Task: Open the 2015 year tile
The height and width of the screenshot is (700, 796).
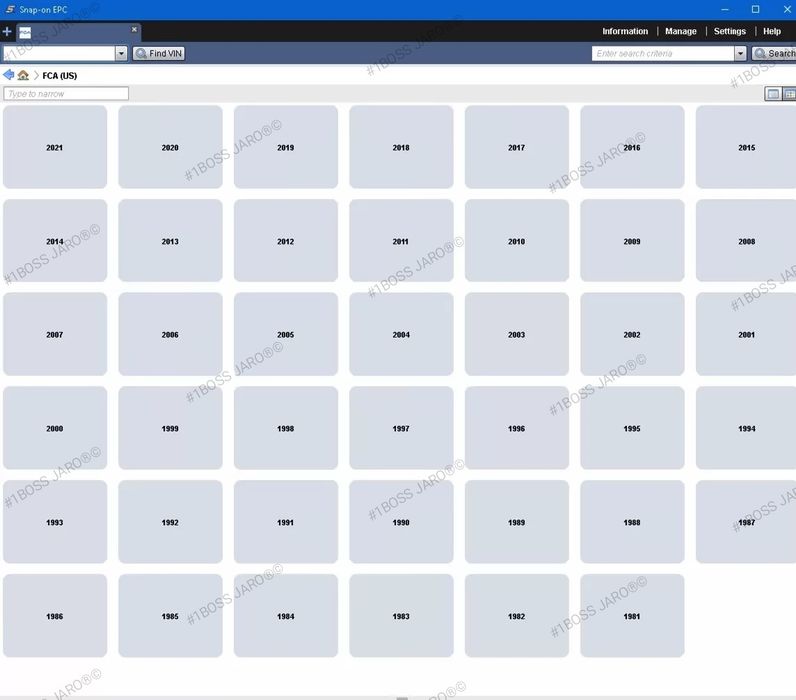Action: [746, 147]
